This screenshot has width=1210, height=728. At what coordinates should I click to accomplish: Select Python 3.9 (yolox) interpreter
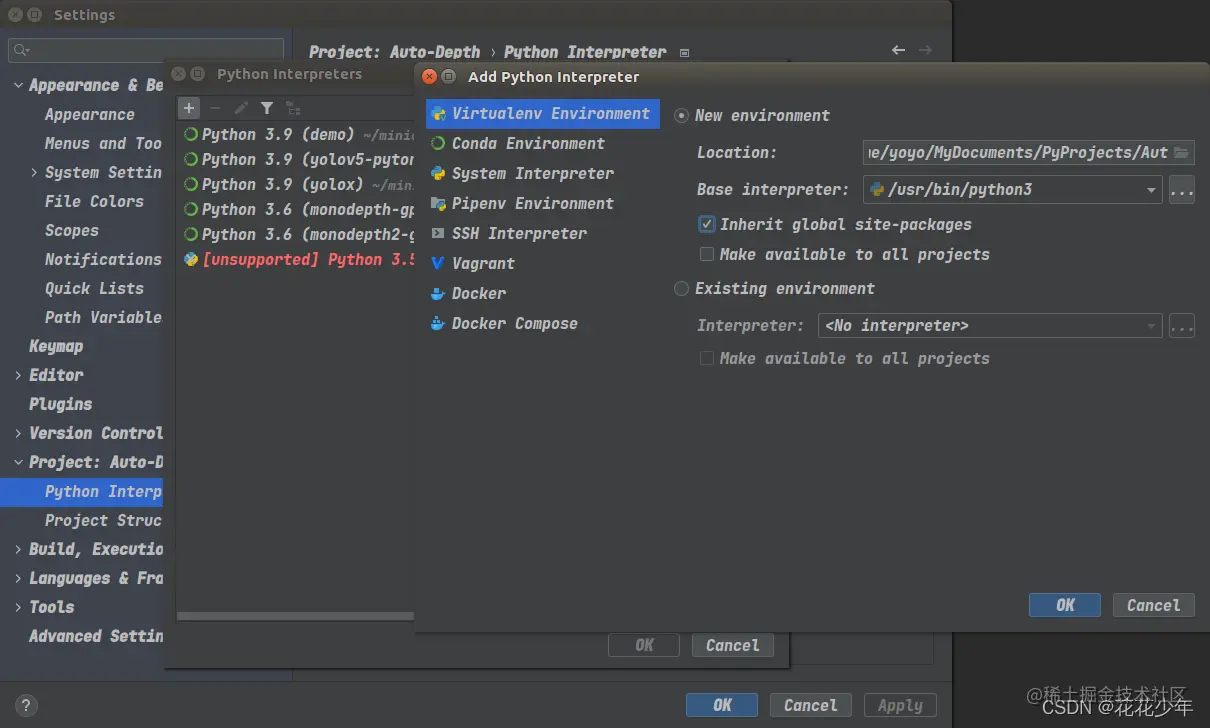pyautogui.click(x=297, y=184)
